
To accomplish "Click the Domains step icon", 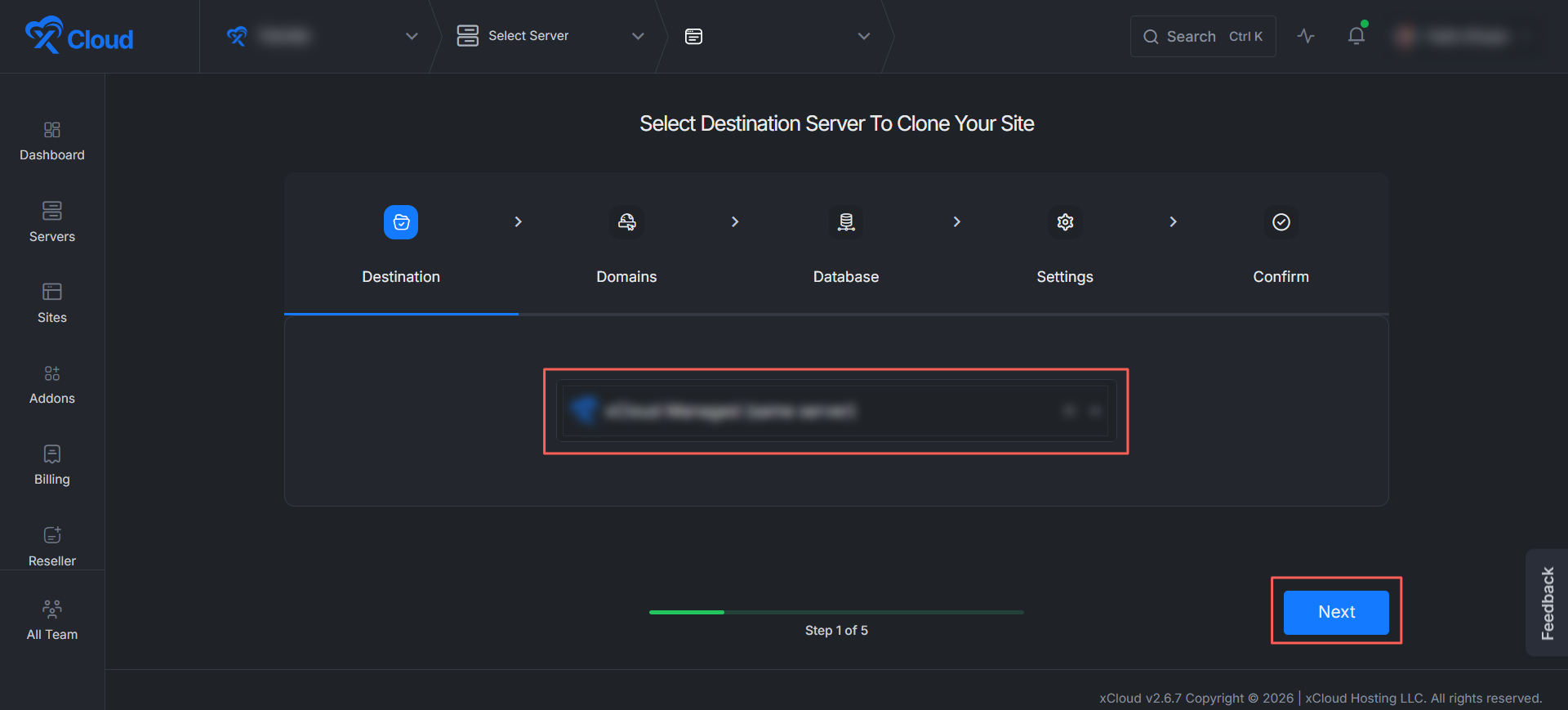I will coord(626,222).
